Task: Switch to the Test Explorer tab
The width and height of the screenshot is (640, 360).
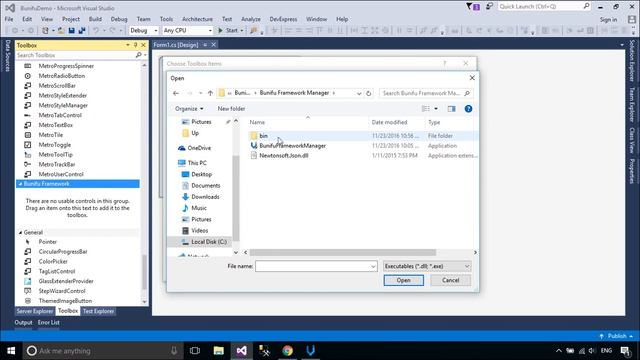Action: pyautogui.click(x=98, y=311)
